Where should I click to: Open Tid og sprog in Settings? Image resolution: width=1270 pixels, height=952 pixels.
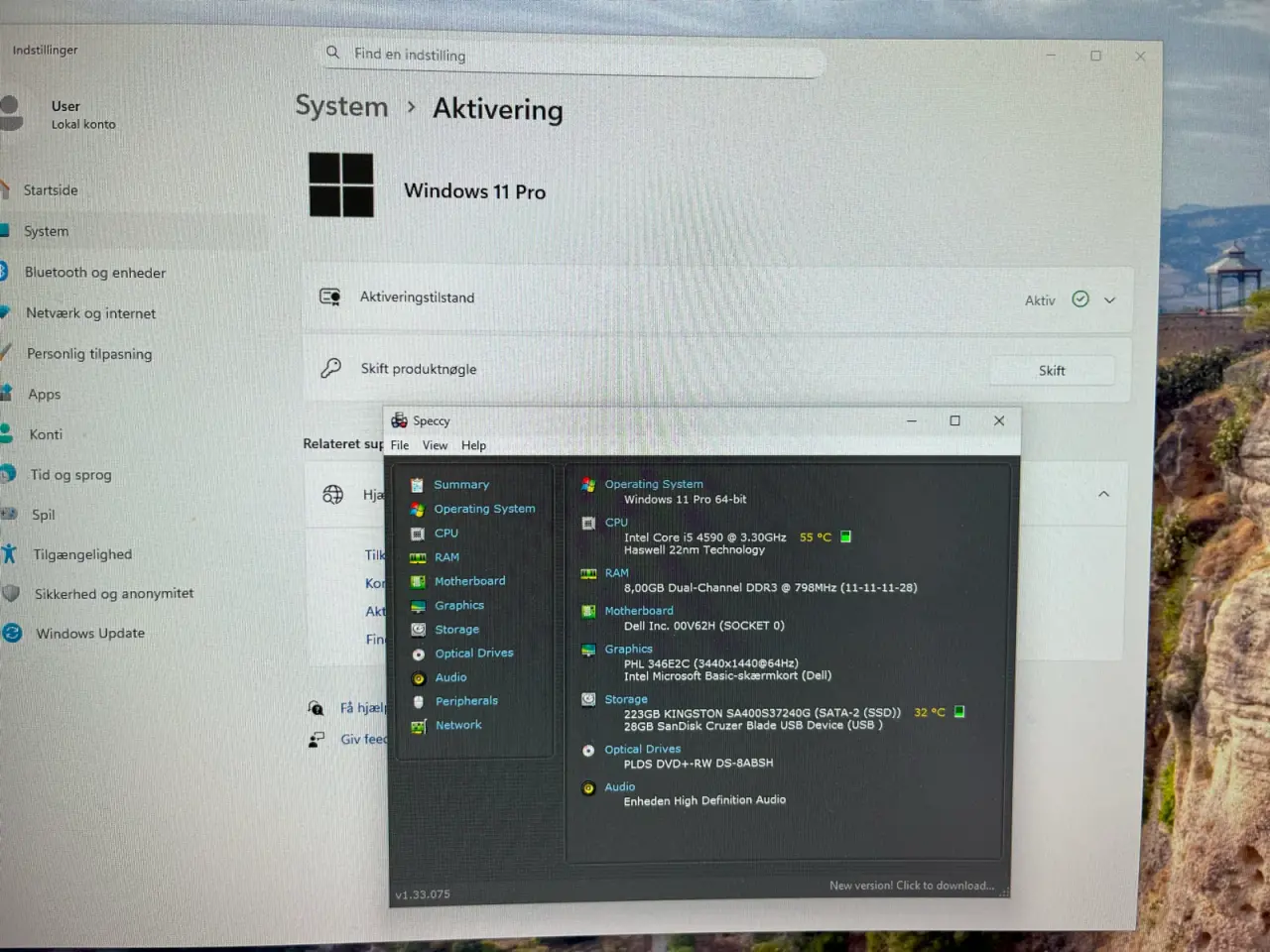[70, 475]
